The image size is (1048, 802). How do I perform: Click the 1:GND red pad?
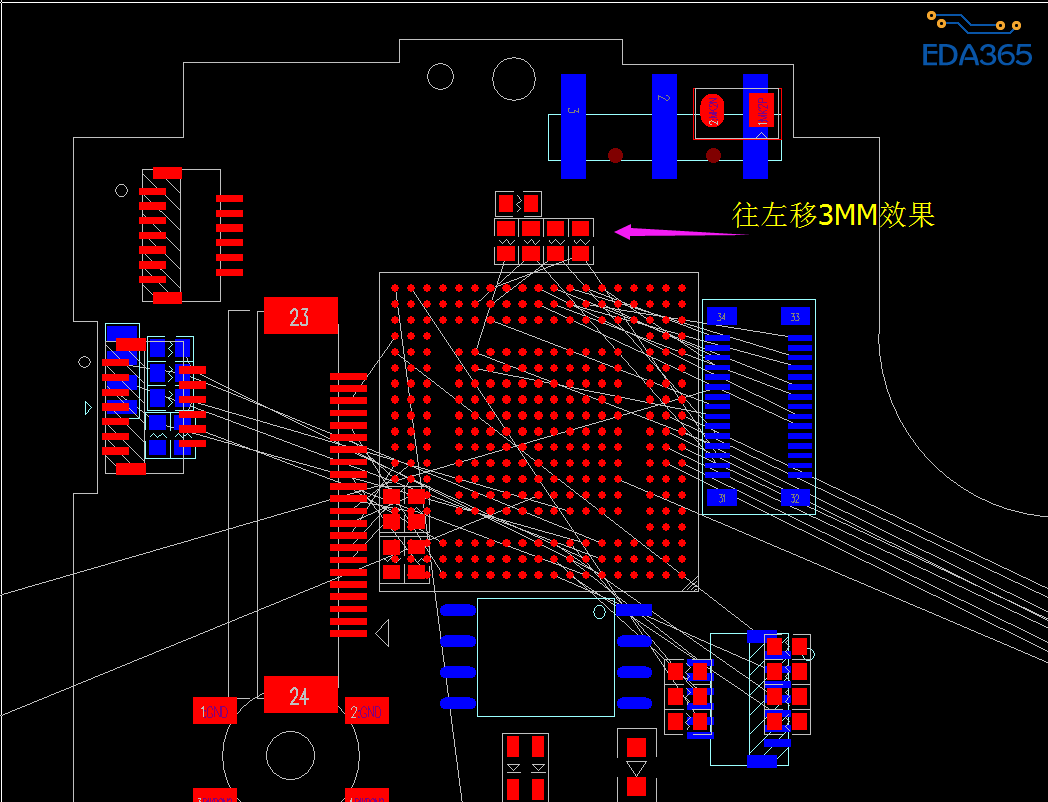click(215, 711)
